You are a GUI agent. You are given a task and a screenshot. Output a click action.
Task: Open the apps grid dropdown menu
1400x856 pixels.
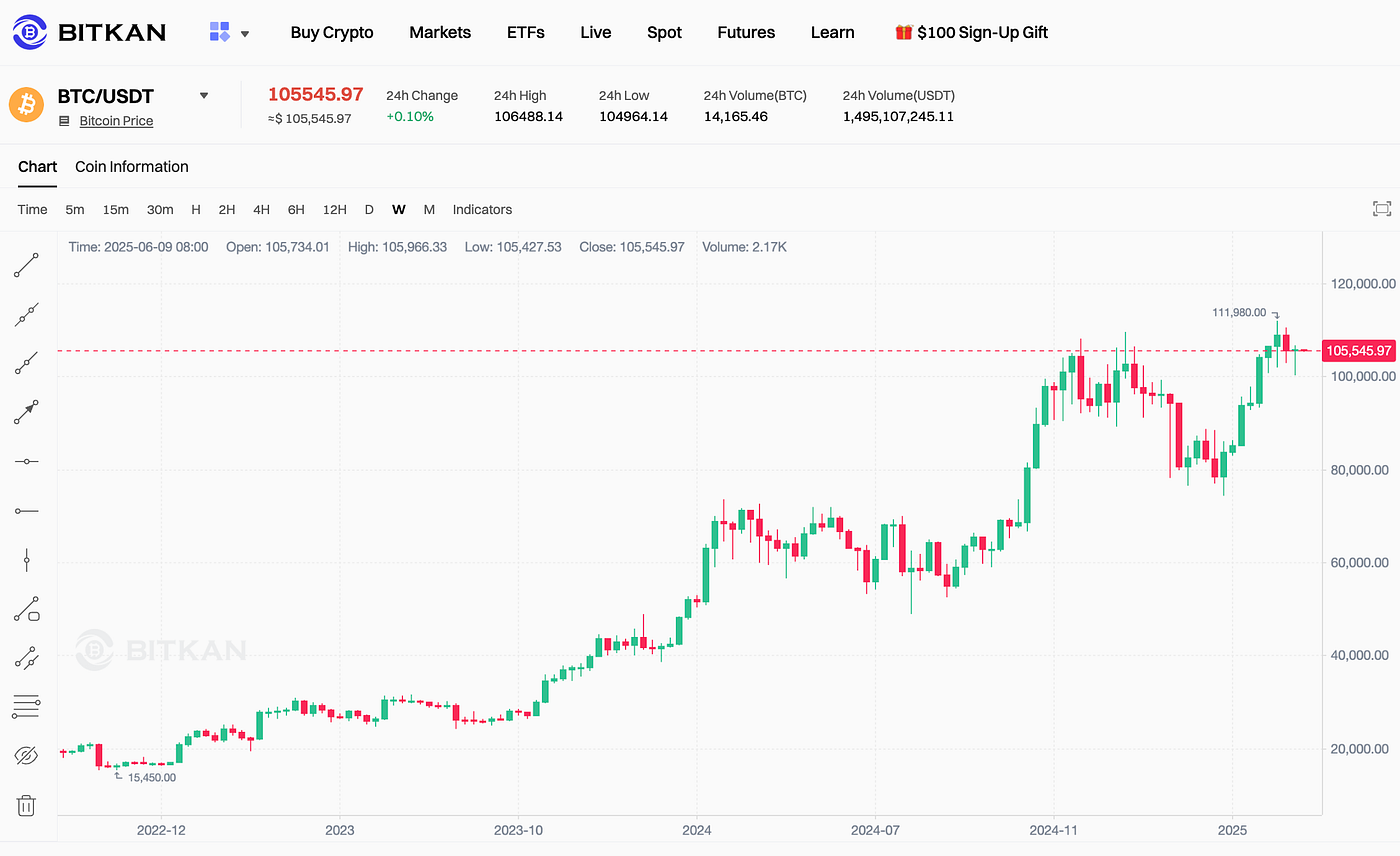229,33
